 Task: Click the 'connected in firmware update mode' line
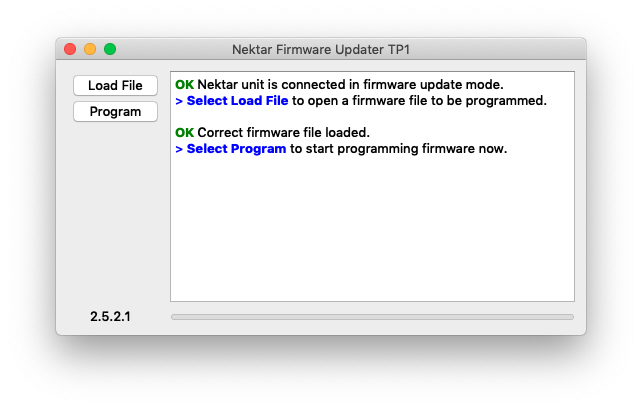point(350,85)
